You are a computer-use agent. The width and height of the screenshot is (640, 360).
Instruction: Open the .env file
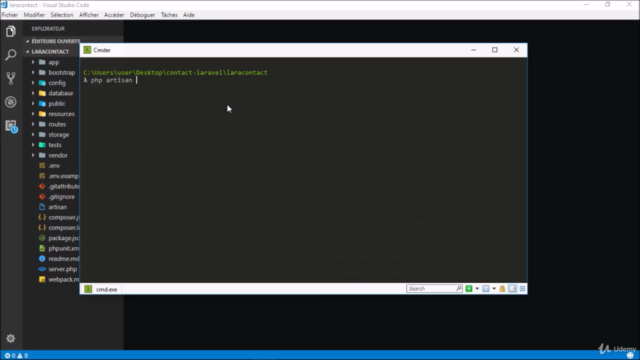tap(54, 166)
